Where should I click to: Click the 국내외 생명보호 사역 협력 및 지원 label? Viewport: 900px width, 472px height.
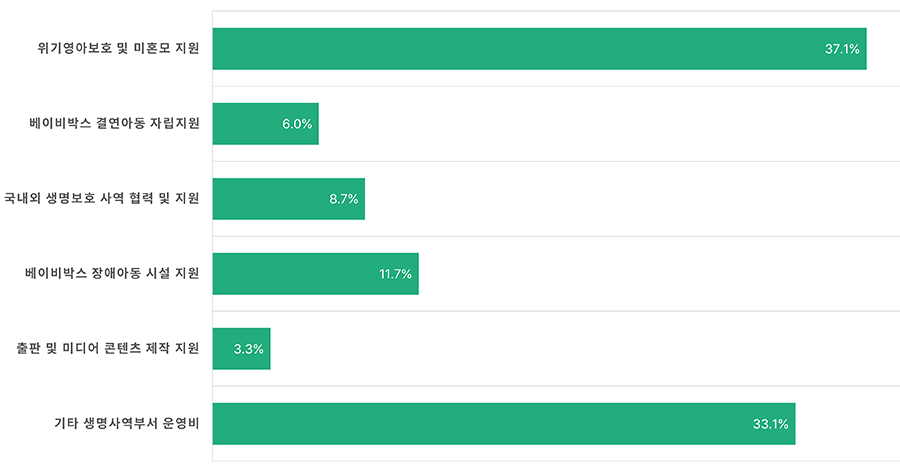[x=102, y=199]
